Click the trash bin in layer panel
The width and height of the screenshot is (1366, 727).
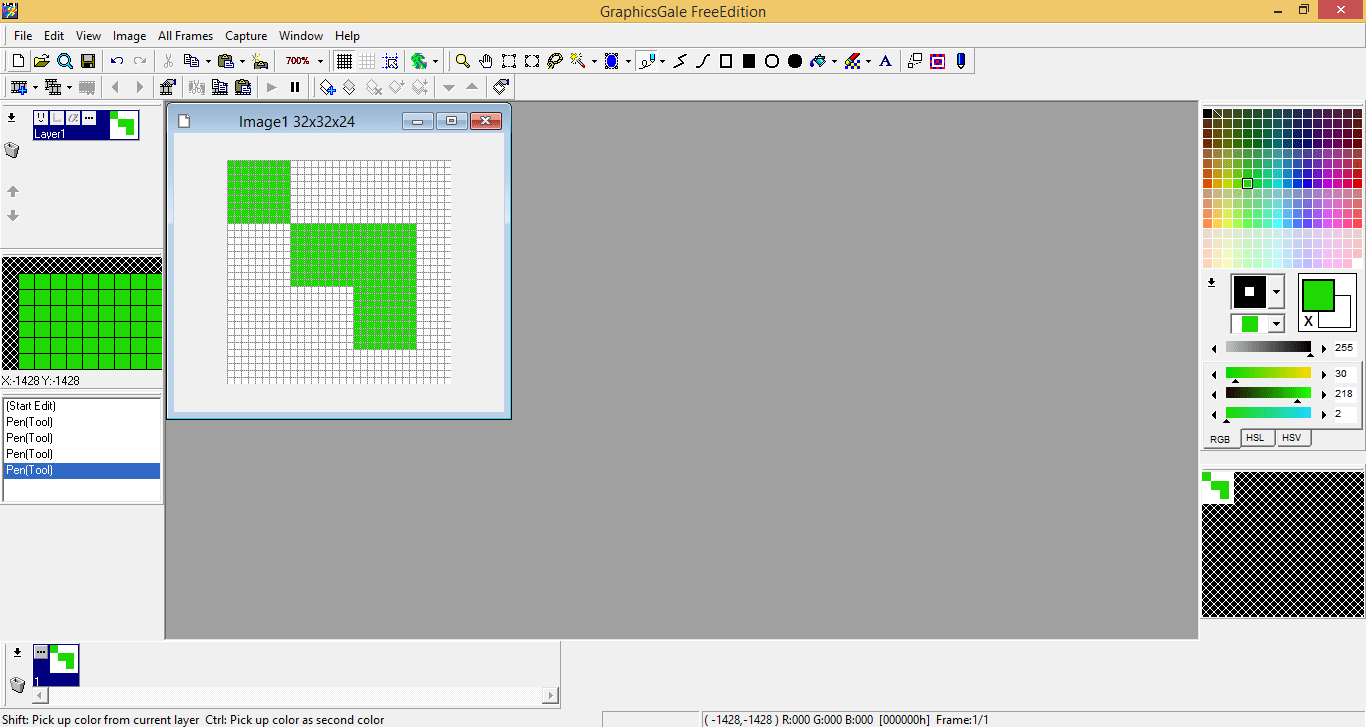click(13, 150)
